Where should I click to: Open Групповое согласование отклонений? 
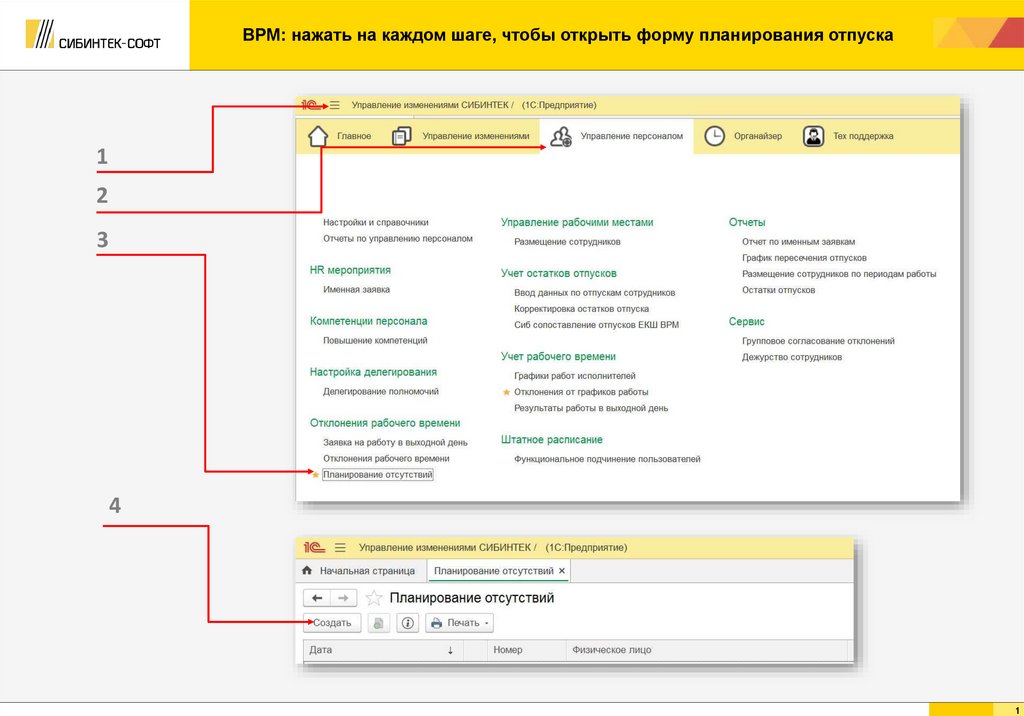pyautogui.click(x=818, y=341)
